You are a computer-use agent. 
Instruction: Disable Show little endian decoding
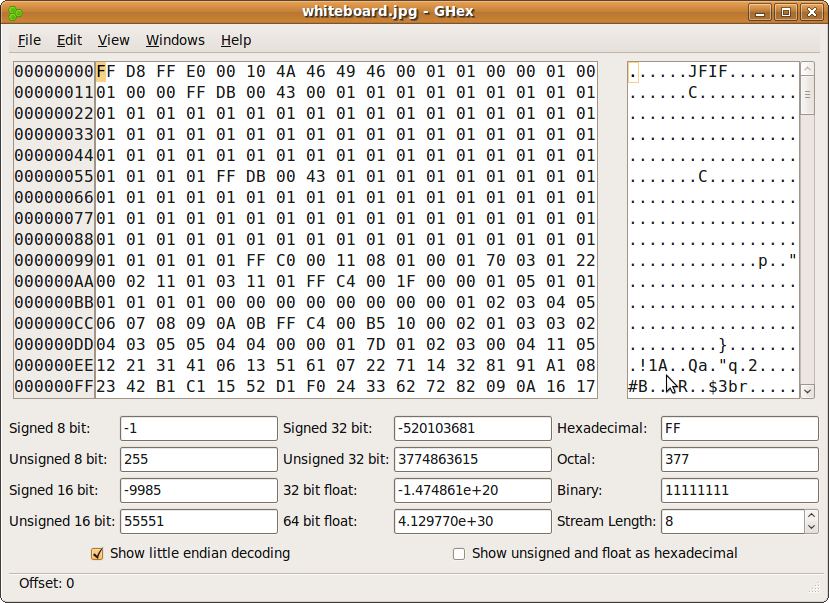pos(97,553)
